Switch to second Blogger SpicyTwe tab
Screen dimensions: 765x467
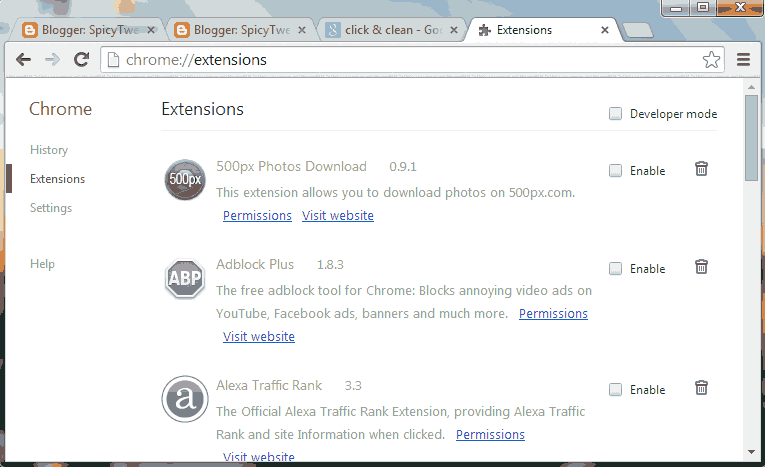[x=239, y=30]
